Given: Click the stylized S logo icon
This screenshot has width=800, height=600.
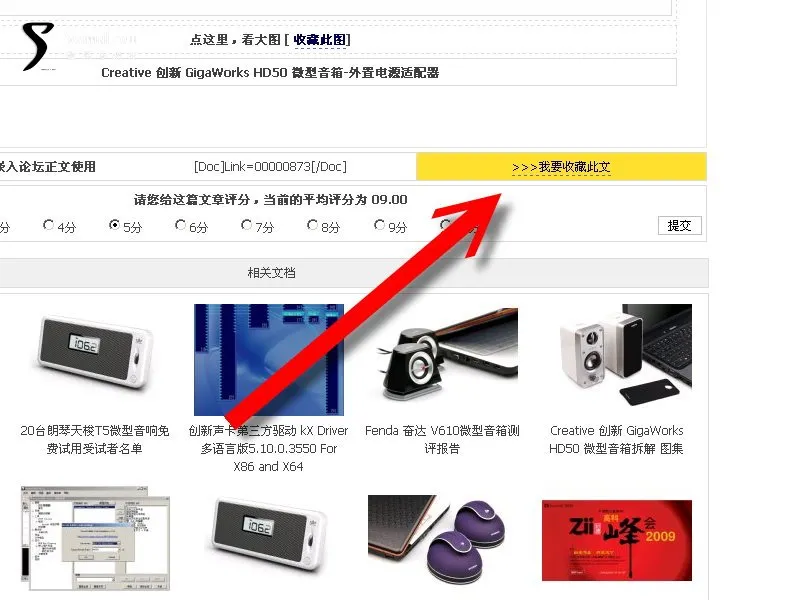Looking at the screenshot, I should 38,46.
